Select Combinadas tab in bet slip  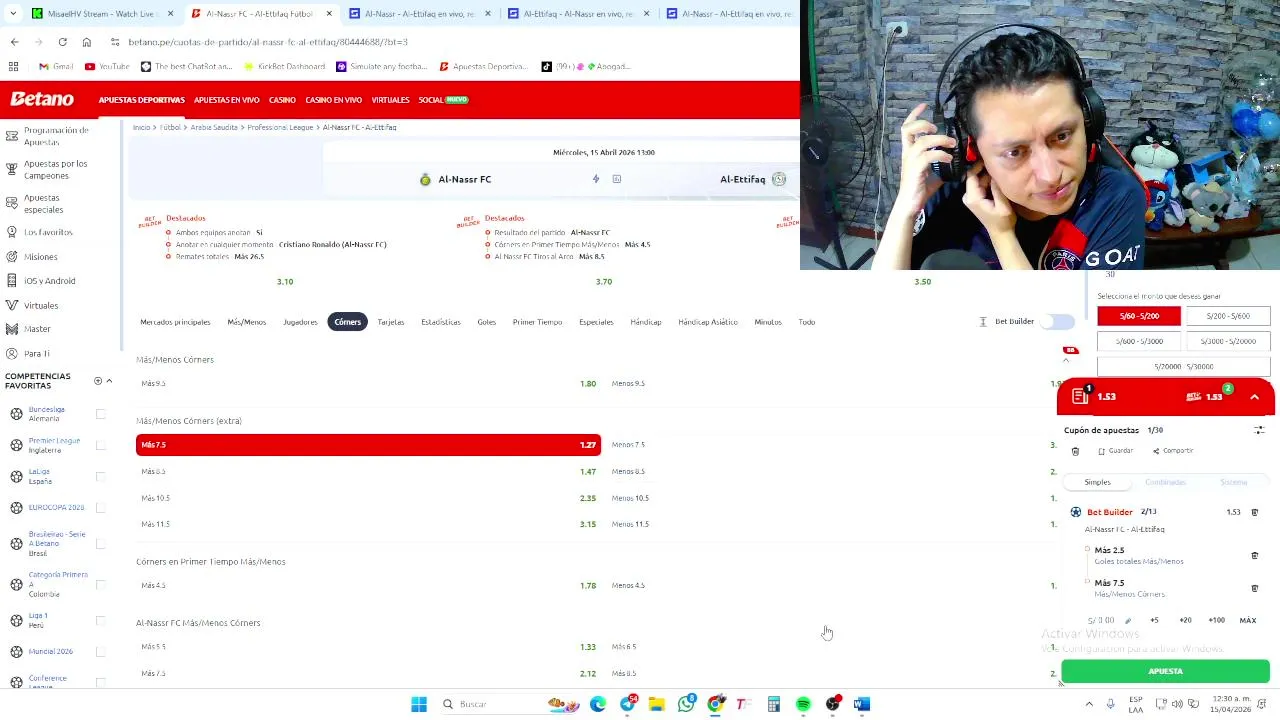(x=1165, y=482)
